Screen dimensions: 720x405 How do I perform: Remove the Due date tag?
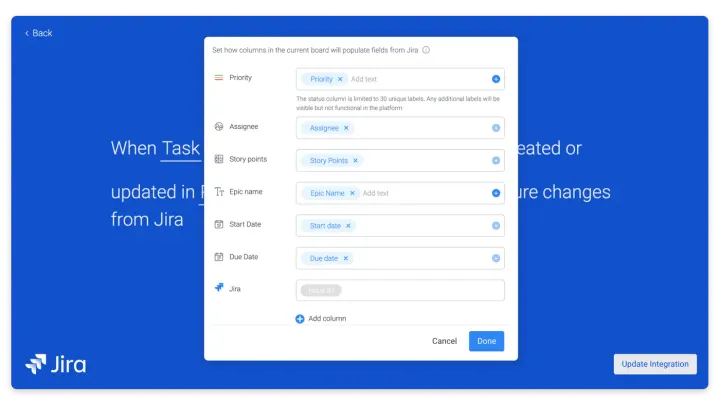coord(345,259)
